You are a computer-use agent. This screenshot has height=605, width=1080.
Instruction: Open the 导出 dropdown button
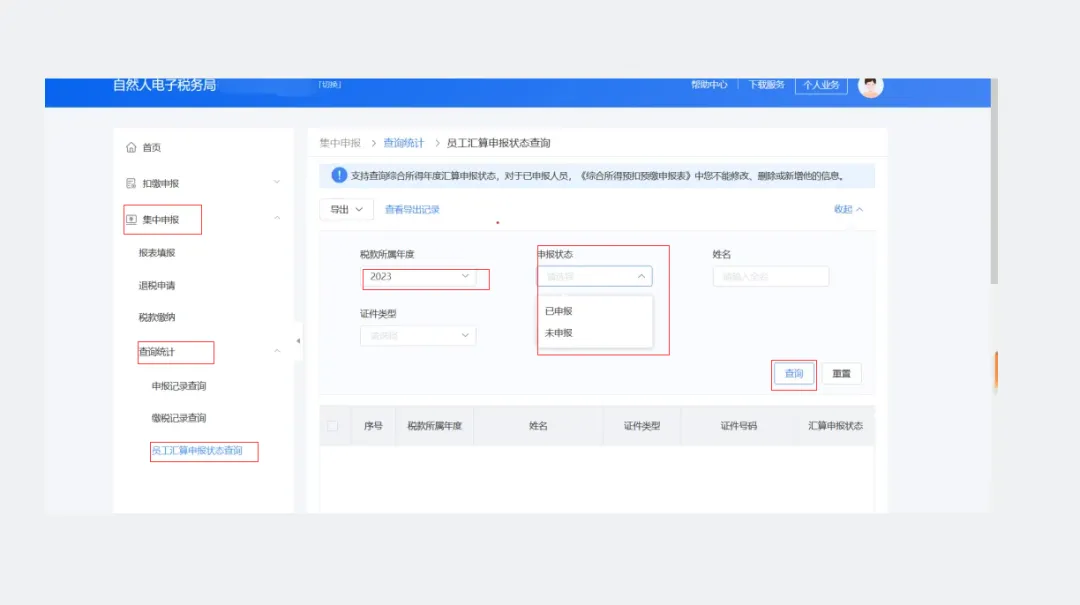[x=346, y=209]
